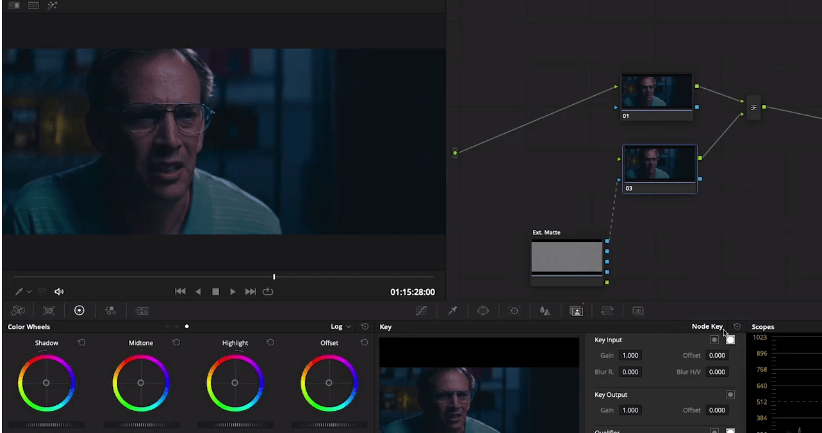This screenshot has width=822, height=433.
Task: Click the parallel mixer node
Action: coord(753,107)
